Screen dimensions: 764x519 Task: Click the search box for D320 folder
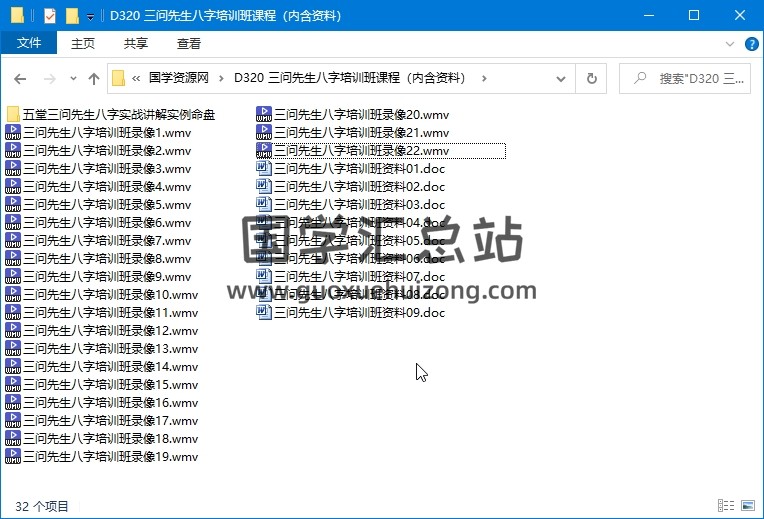[x=685, y=78]
